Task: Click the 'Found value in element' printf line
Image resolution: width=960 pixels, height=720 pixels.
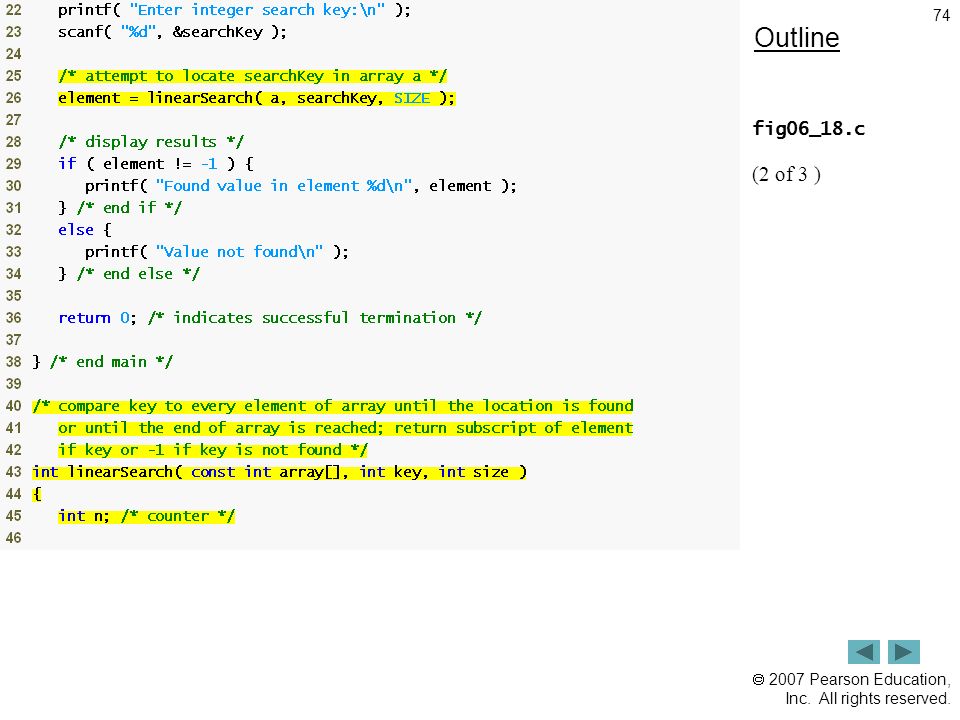Action: [301, 186]
